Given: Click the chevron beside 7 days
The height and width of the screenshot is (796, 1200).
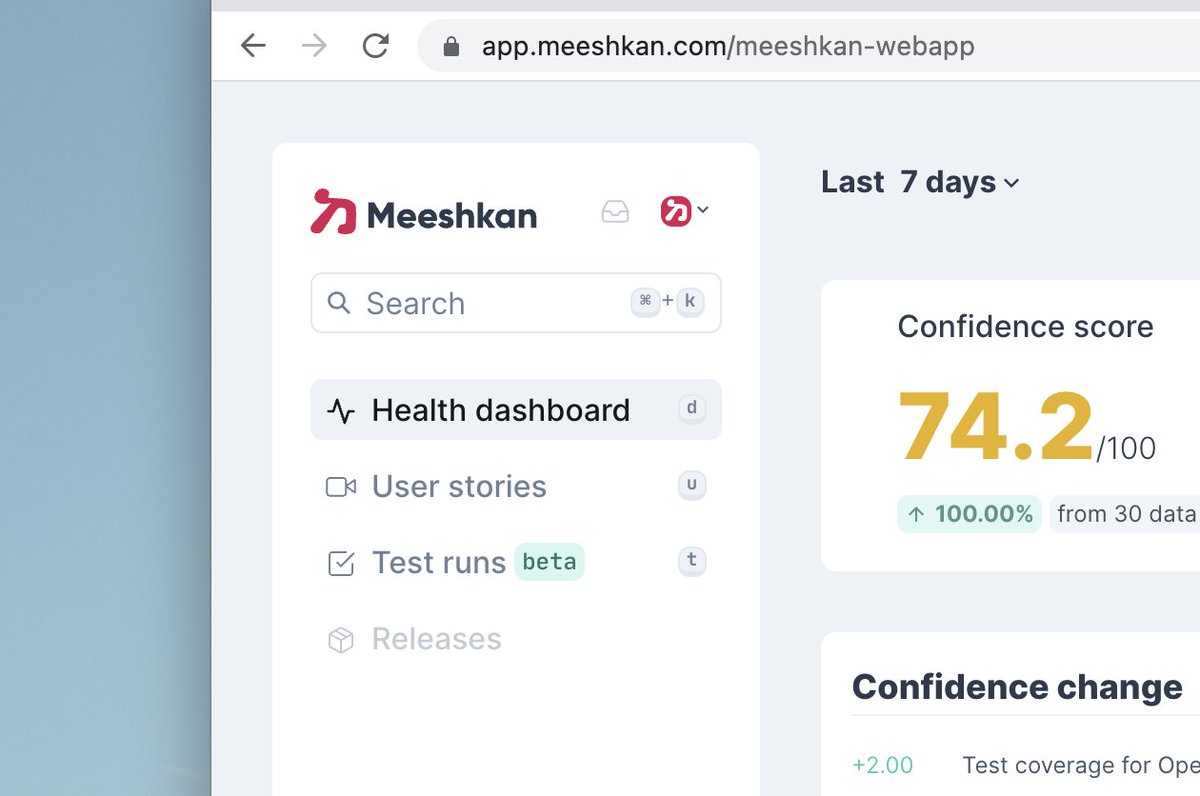Looking at the screenshot, I should click(x=1011, y=184).
